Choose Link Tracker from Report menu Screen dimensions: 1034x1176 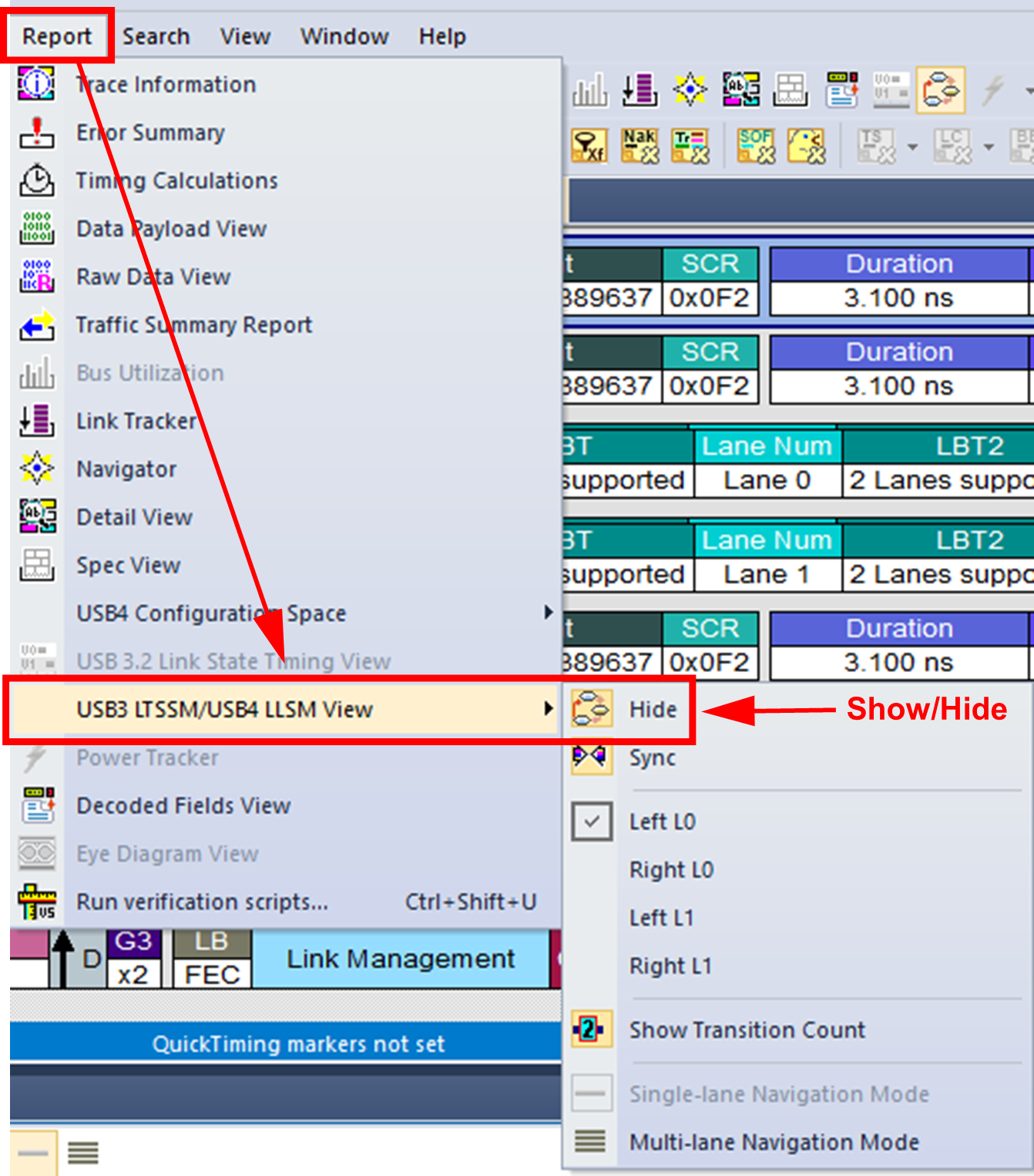(285, 421)
